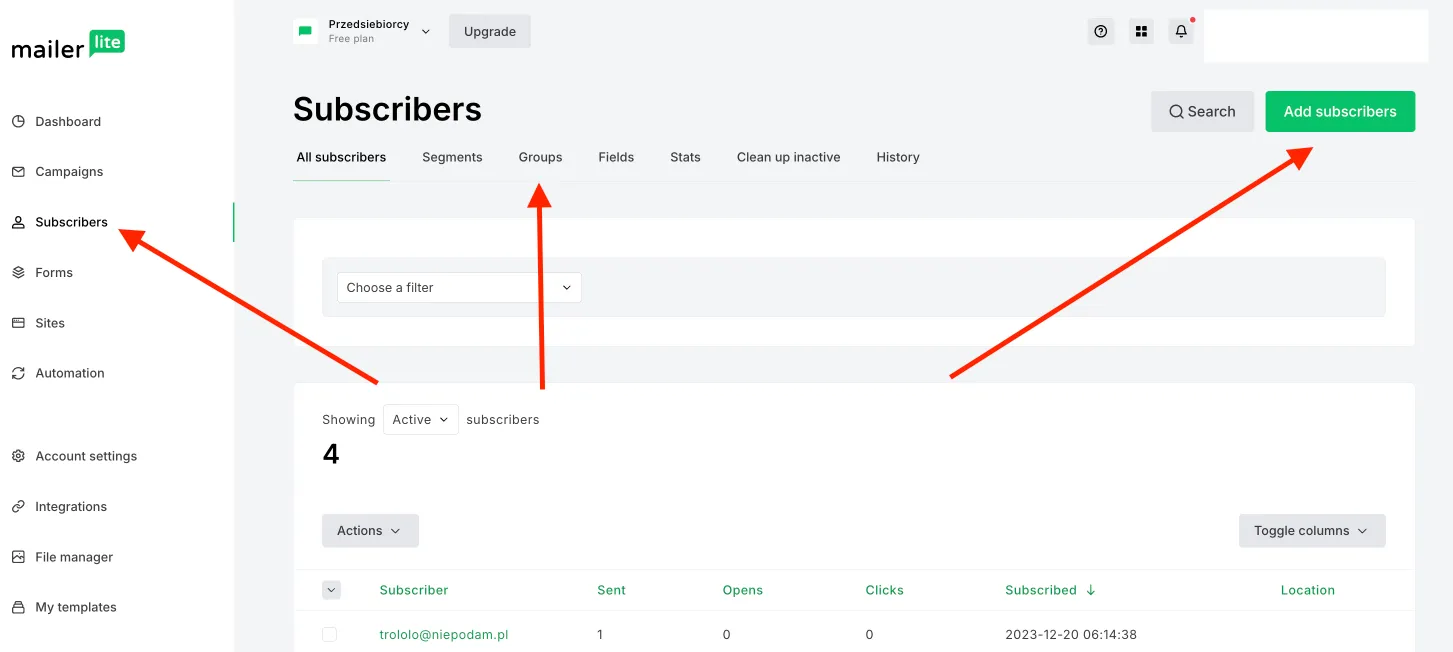
Task: Open the apps grid icon
Action: pos(1141,32)
